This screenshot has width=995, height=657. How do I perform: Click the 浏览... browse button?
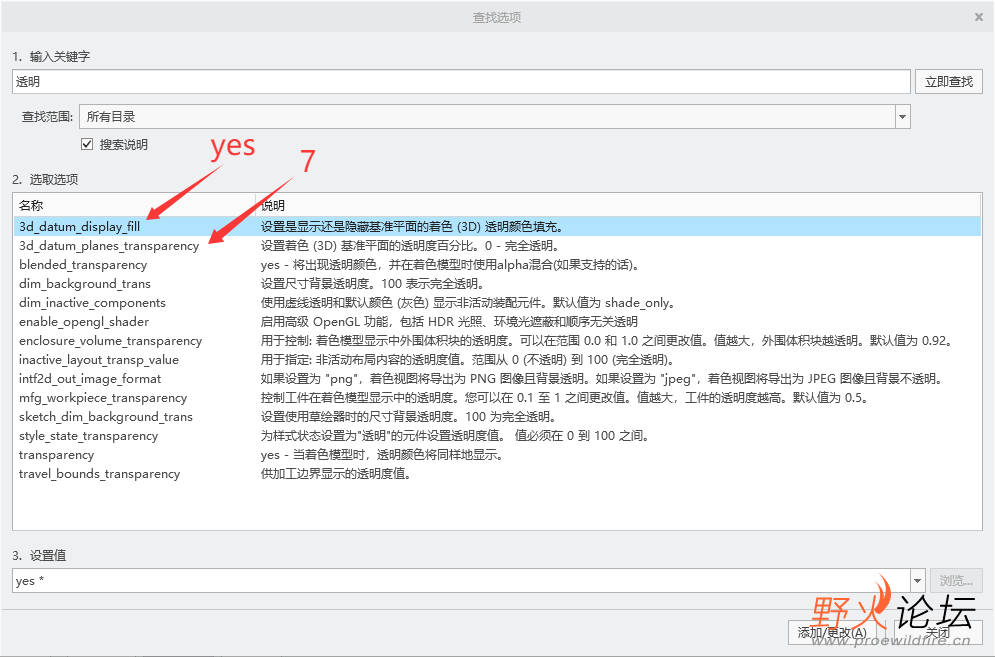(x=956, y=581)
